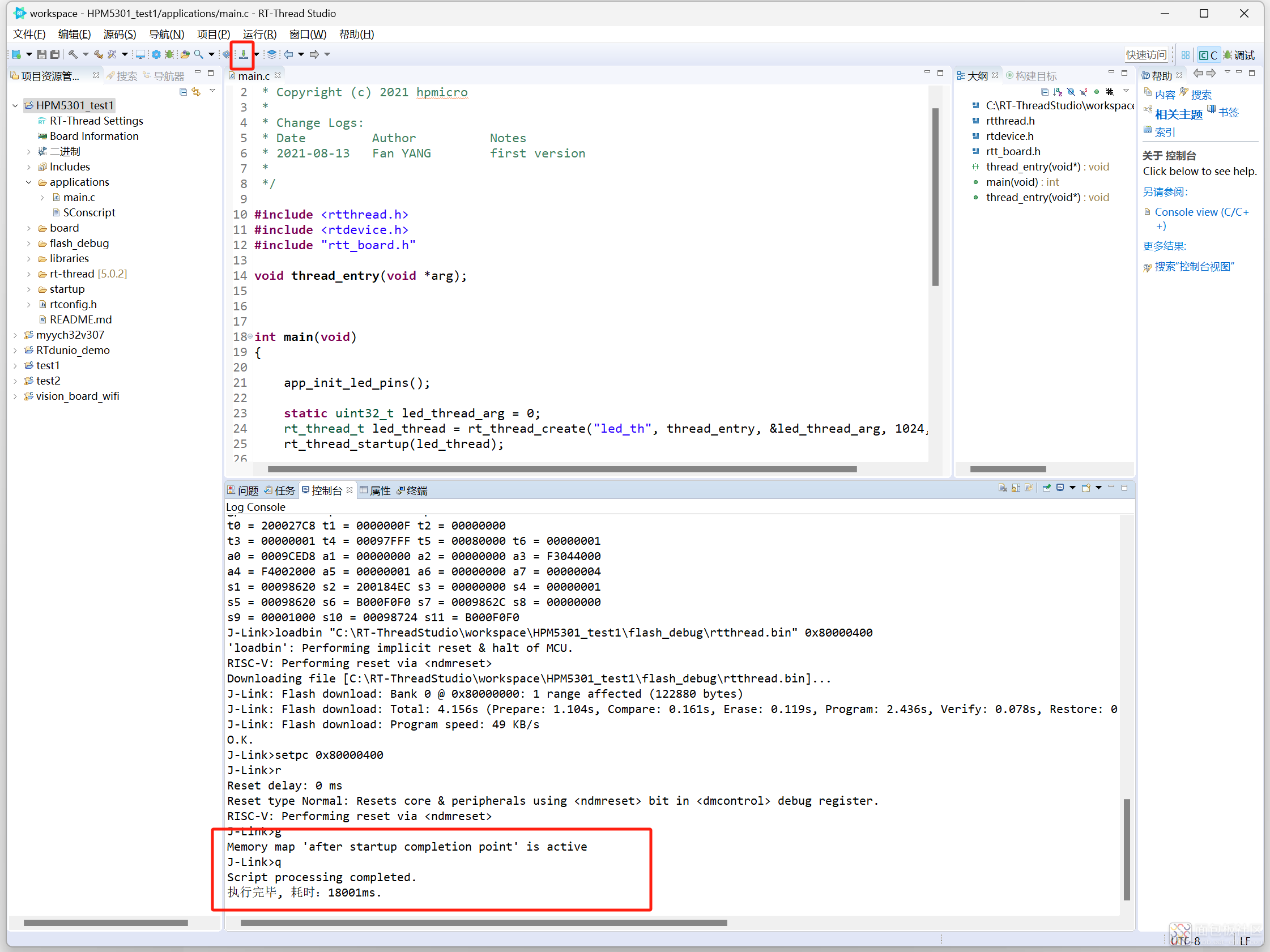The image size is (1270, 952).
Task: Collapse the applications folder
Action: [x=29, y=182]
